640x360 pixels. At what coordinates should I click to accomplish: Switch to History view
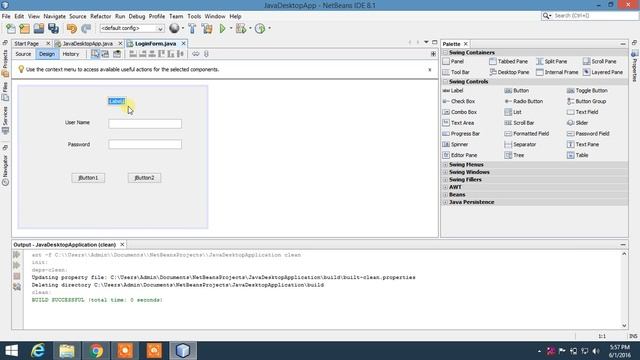click(71, 54)
